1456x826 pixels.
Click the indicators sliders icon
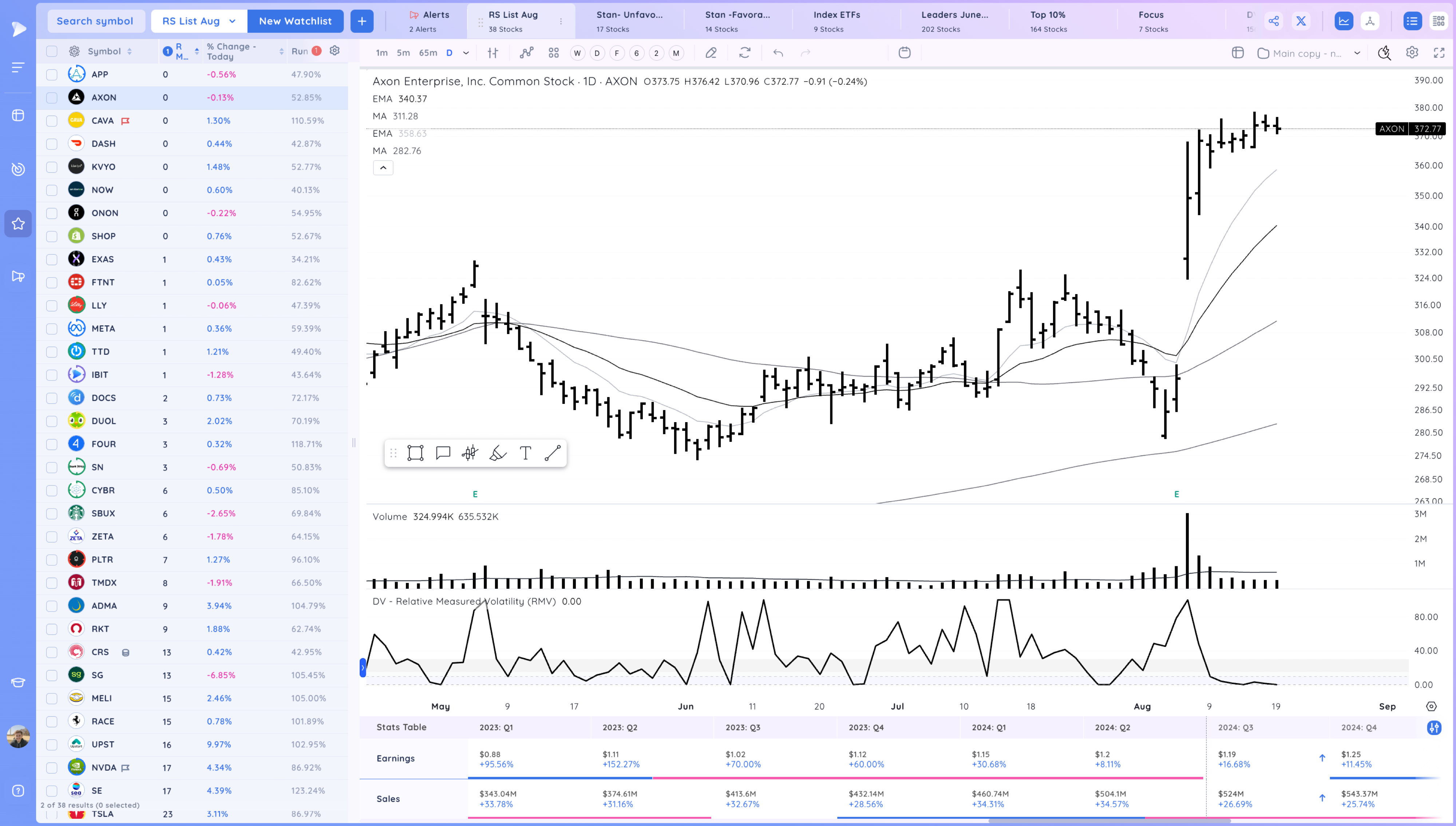pos(493,53)
